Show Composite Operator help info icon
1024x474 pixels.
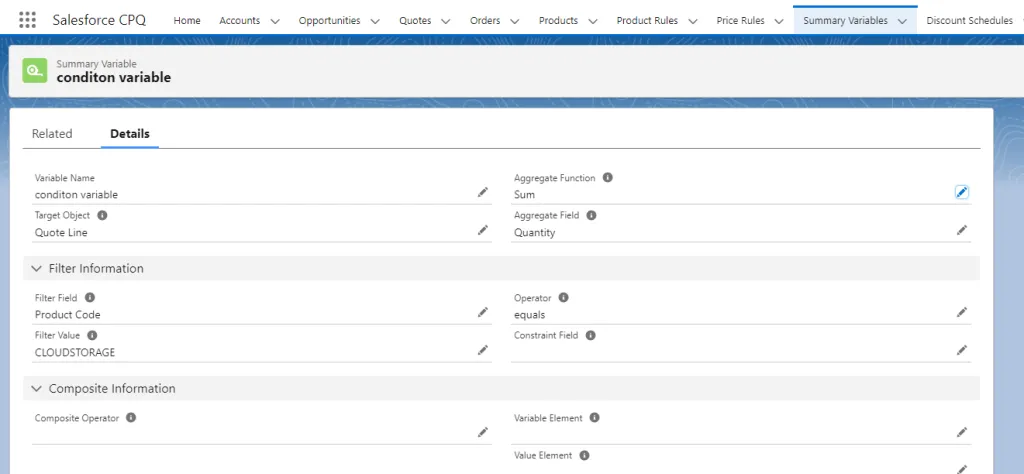[131, 417]
